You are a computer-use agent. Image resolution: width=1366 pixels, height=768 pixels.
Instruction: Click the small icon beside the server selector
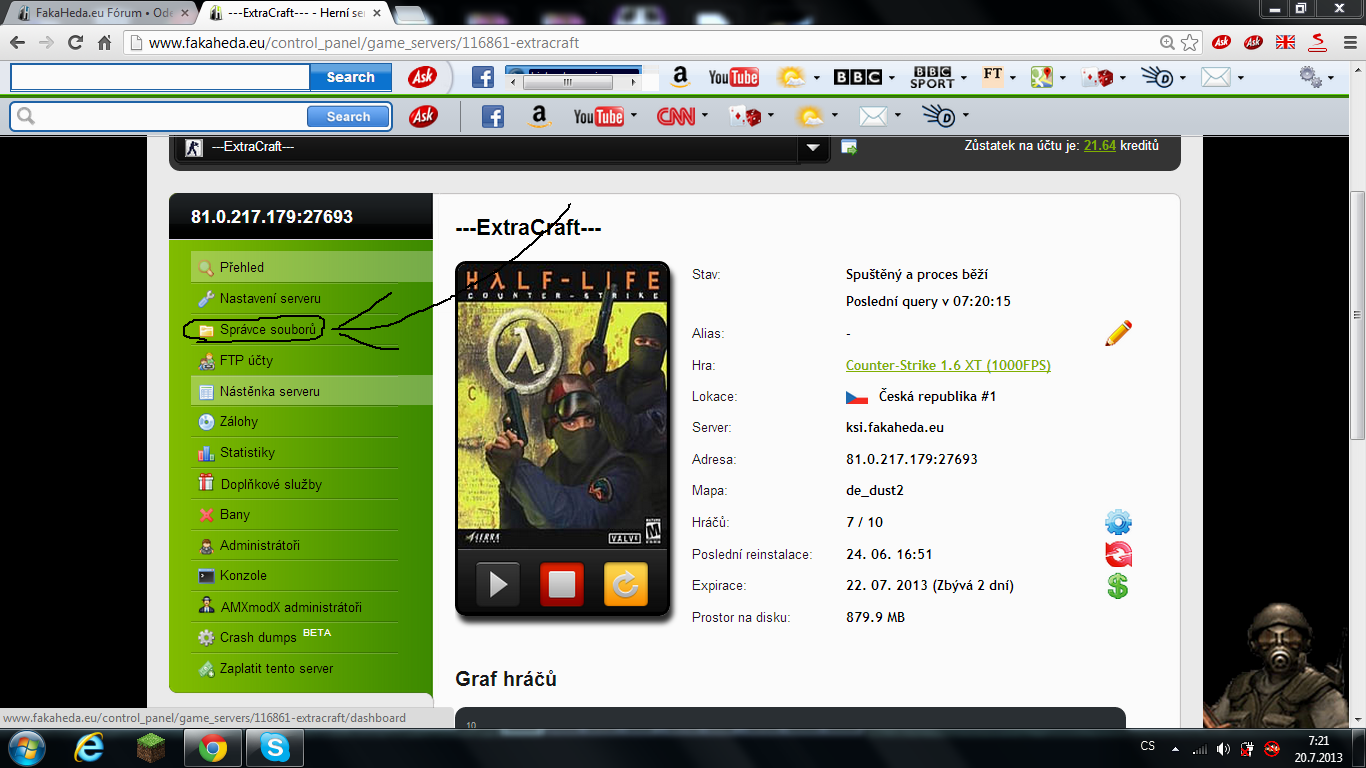point(849,147)
